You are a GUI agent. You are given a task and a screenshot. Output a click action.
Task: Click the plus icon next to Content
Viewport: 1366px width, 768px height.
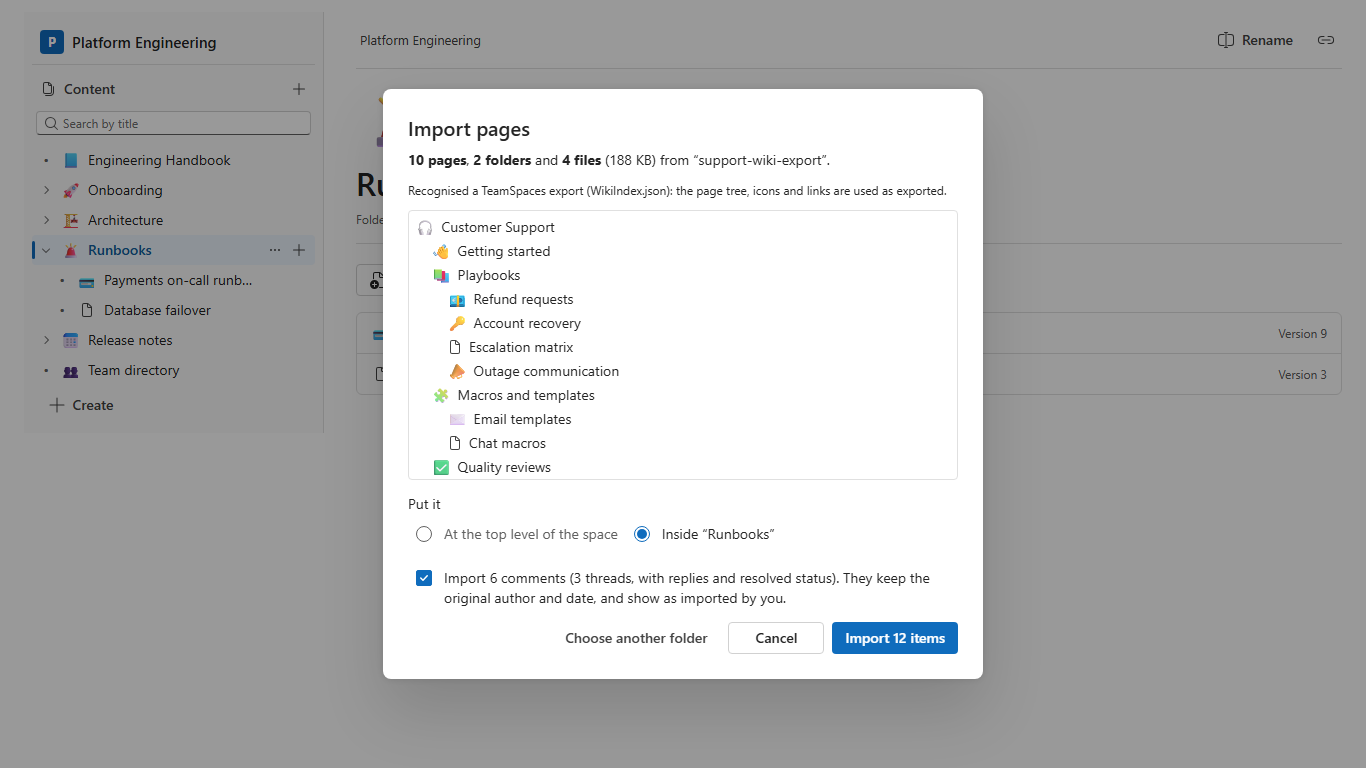[299, 89]
